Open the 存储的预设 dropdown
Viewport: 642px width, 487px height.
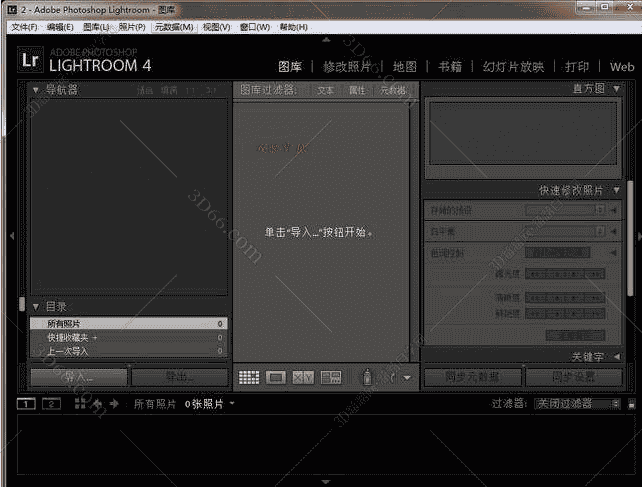point(565,210)
